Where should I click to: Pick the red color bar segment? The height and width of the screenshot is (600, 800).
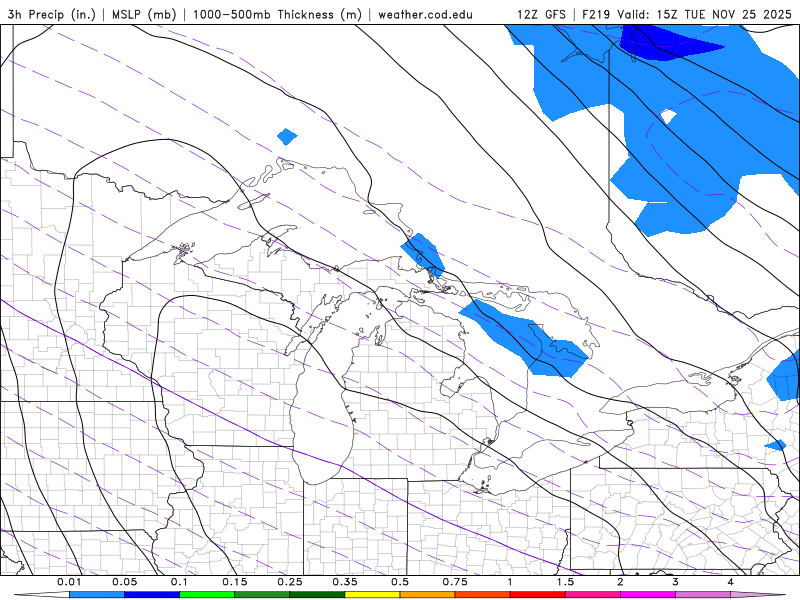pos(538,595)
